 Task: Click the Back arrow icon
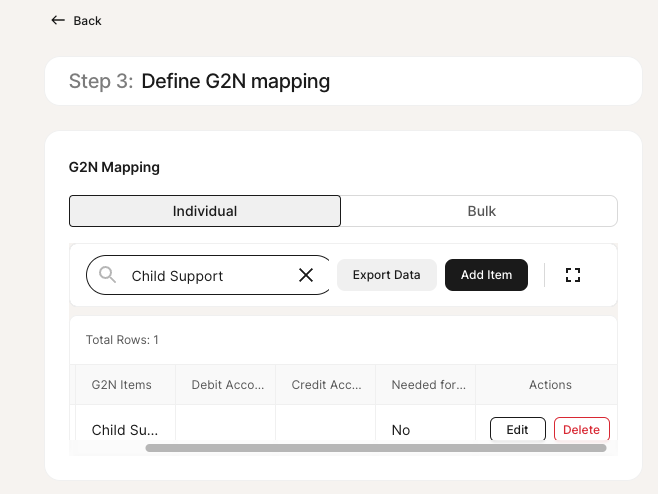click(x=58, y=20)
